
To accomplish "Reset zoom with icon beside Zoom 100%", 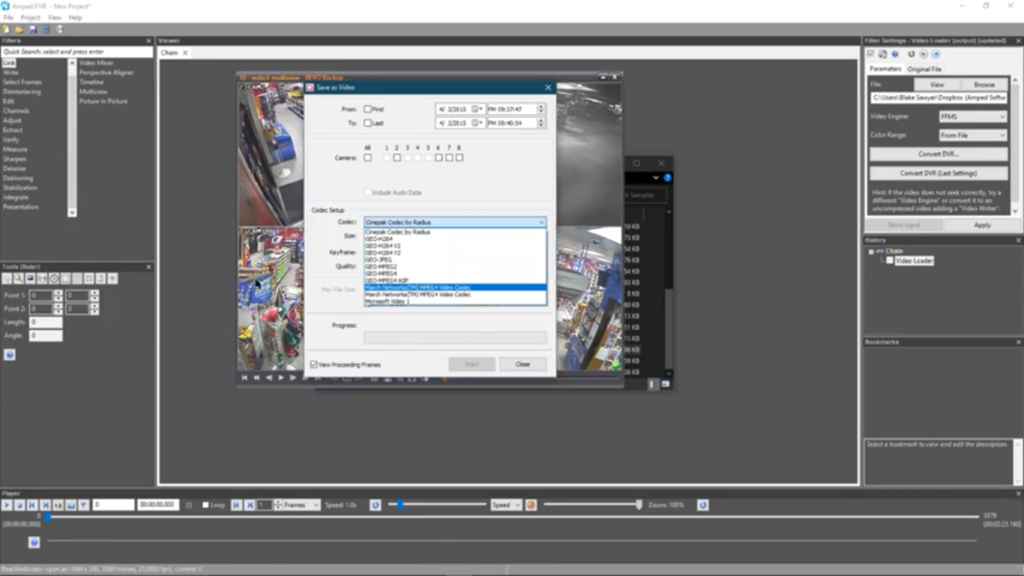I will (703, 505).
